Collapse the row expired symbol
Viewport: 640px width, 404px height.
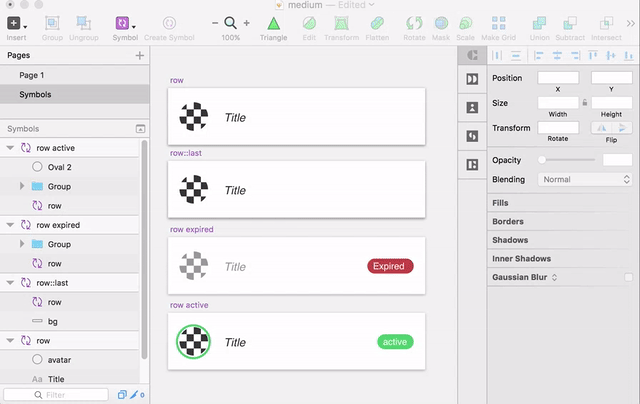(10, 225)
